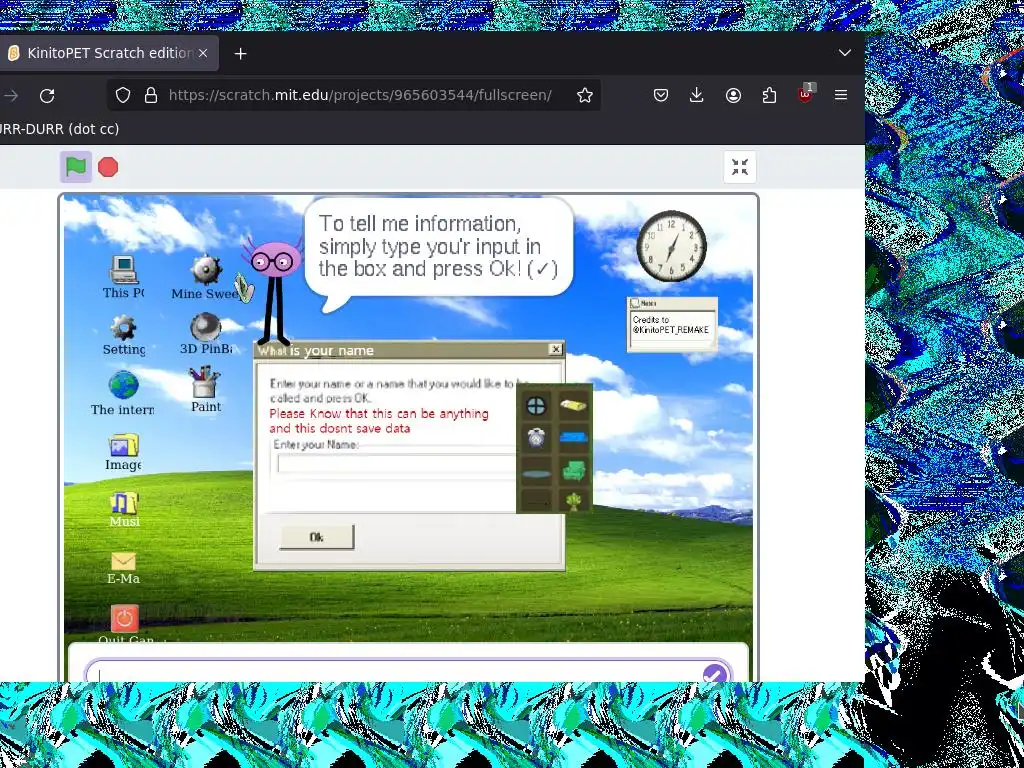Open the Notes credits window

point(672,325)
